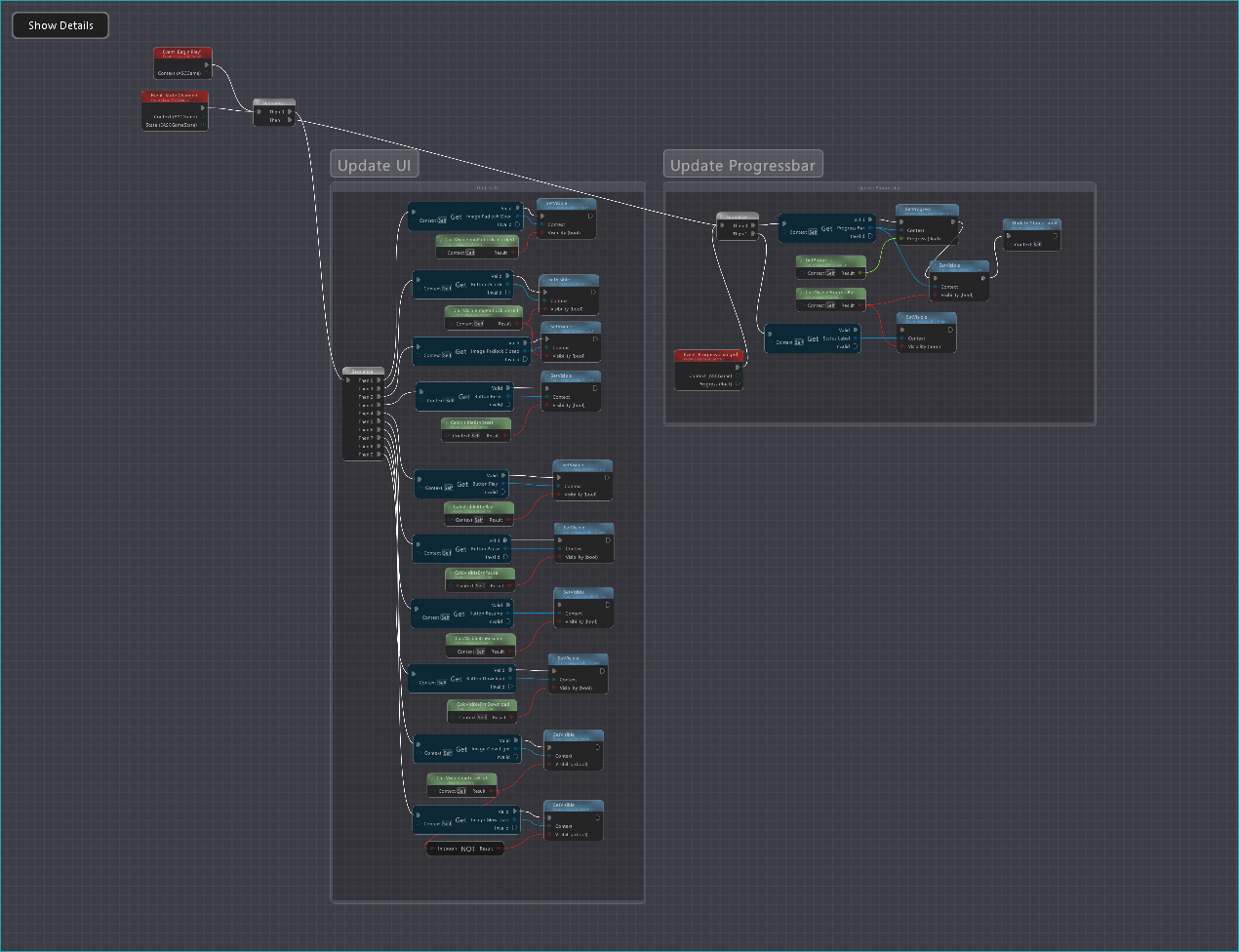Click the exec output pin of Event Begin Play
This screenshot has height=952, width=1239.
coord(206,64)
